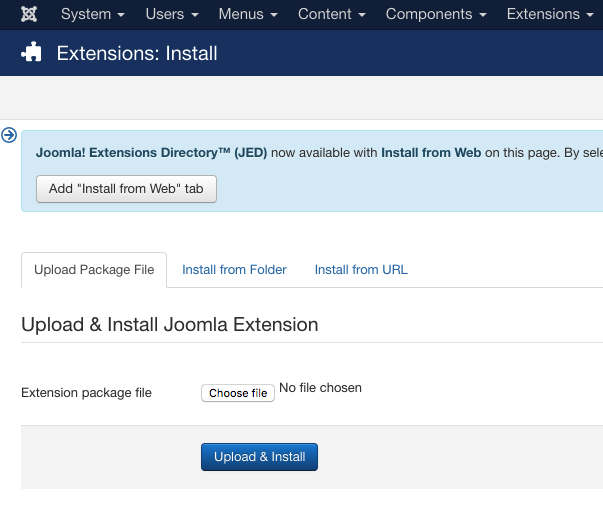The image size is (603, 513).
Task: Expand the Menus dropdown
Action: 248,14
